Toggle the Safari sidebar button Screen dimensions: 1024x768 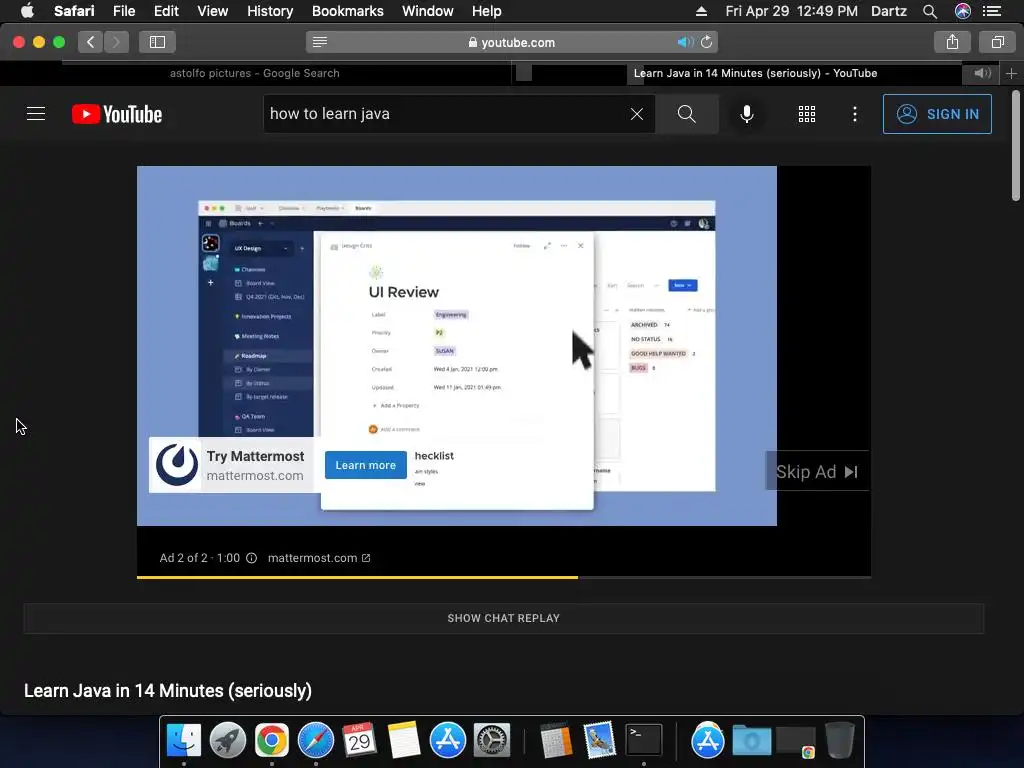point(157,42)
